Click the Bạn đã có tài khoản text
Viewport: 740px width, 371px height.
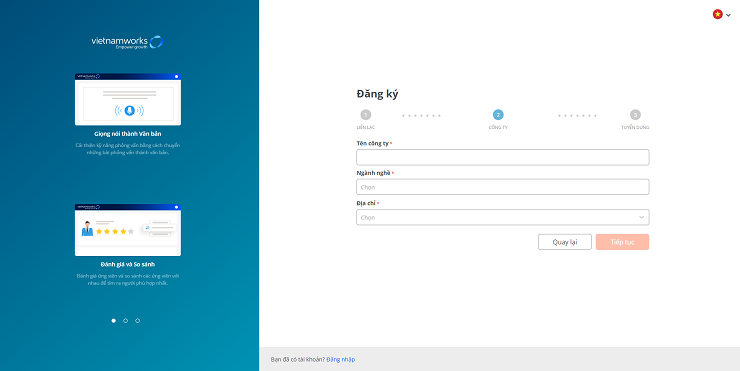[x=298, y=360]
